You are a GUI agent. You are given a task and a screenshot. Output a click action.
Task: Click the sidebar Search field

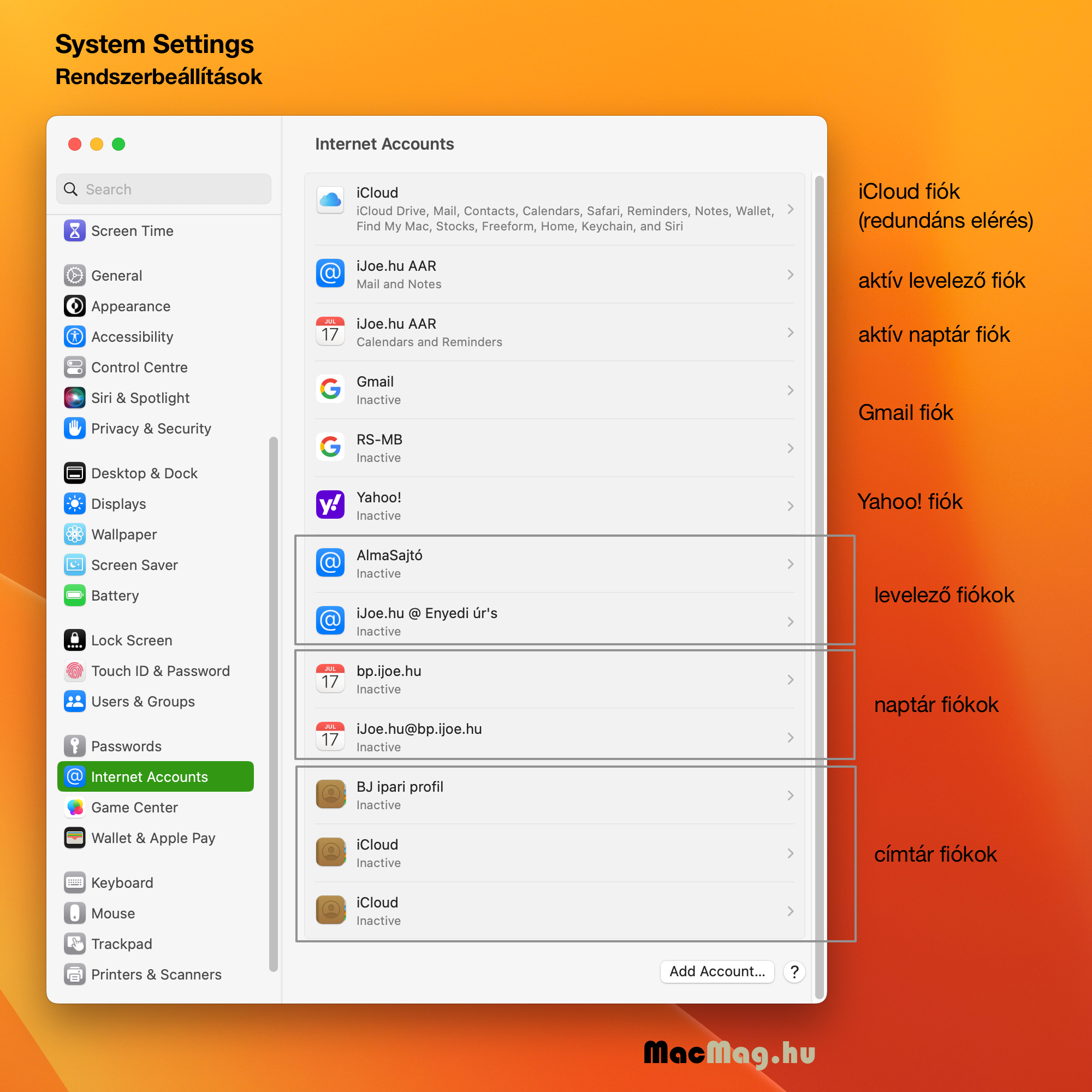click(x=163, y=189)
